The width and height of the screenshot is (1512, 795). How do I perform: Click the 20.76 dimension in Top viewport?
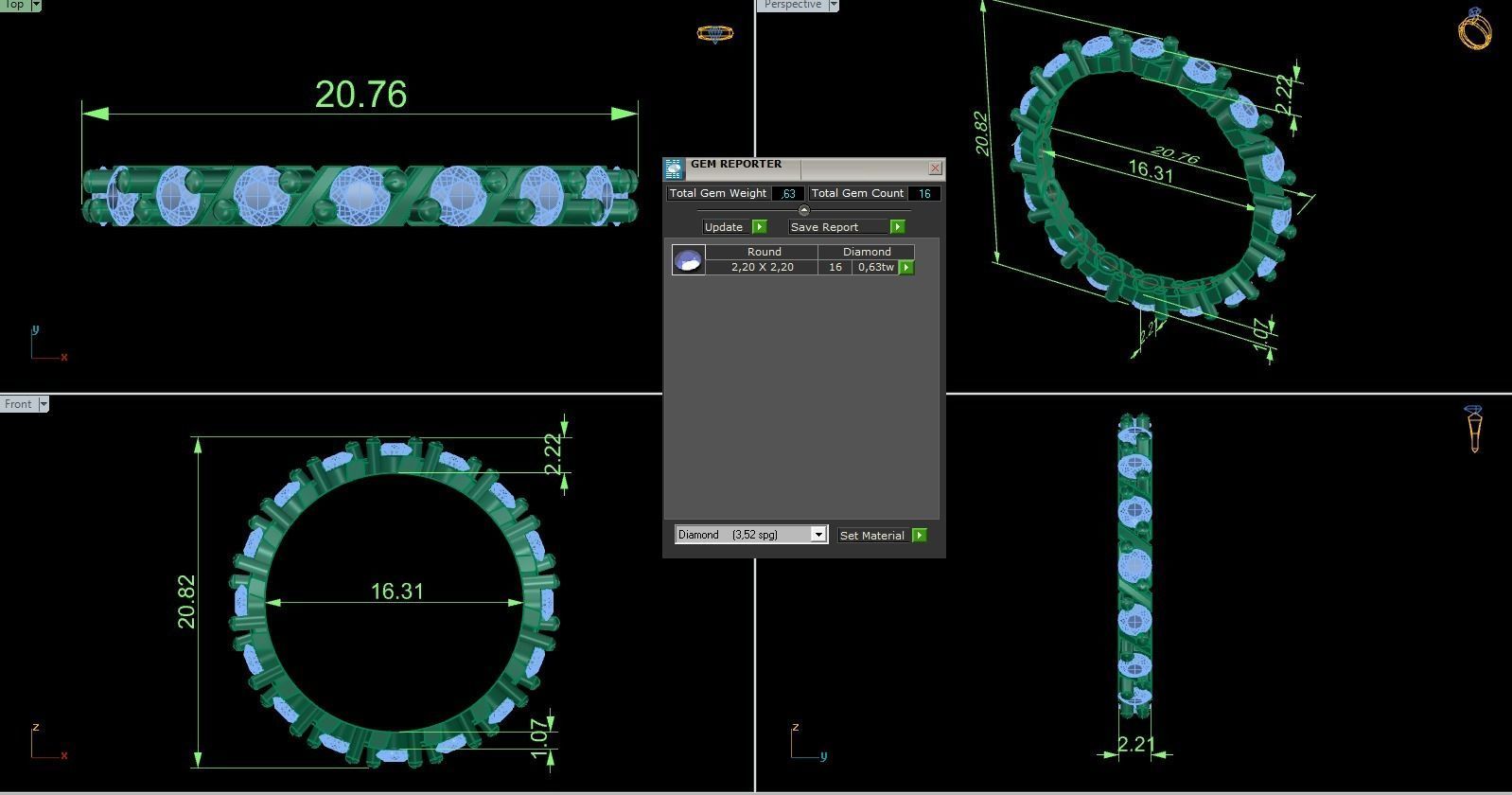[360, 95]
